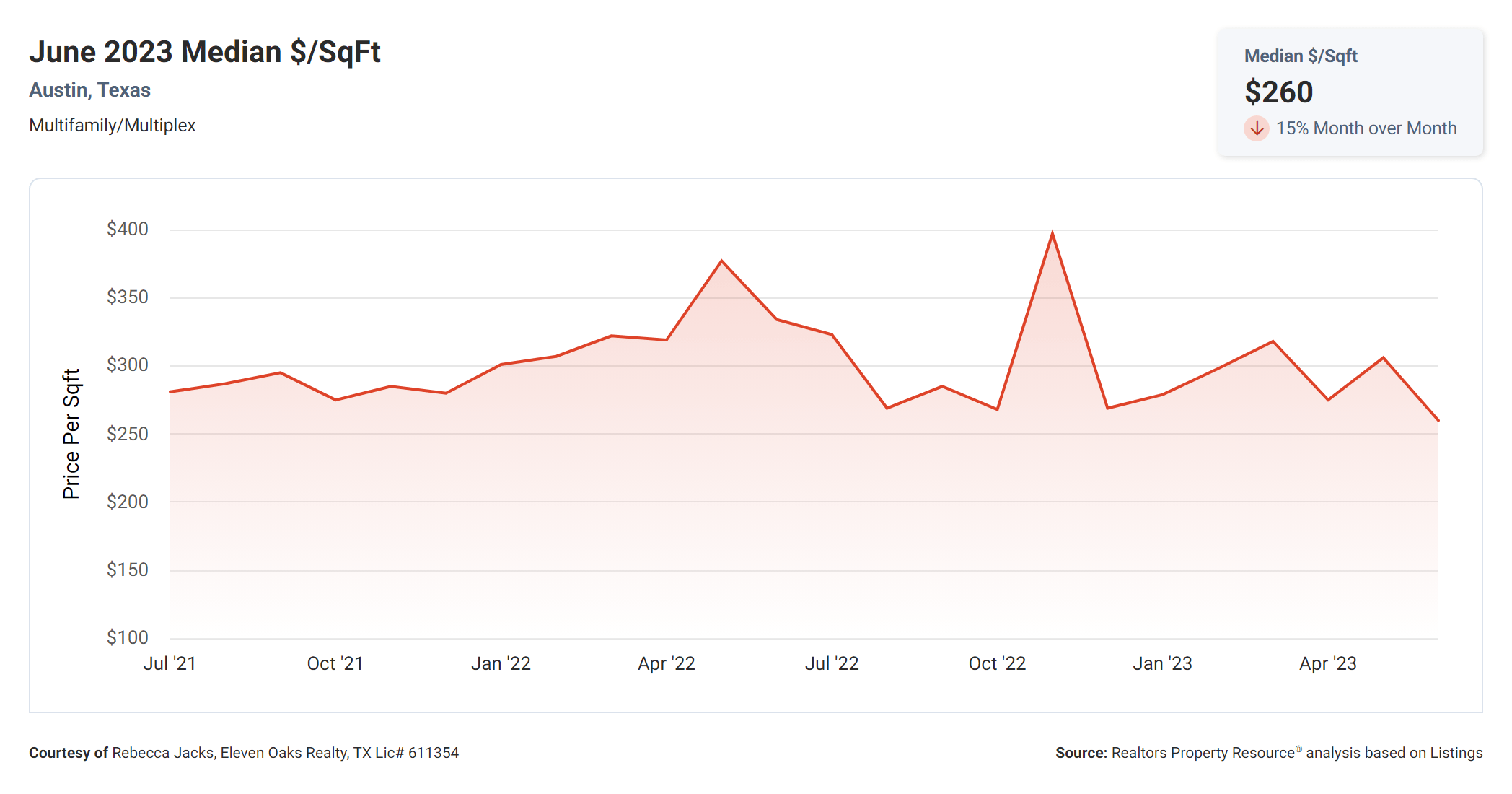Click the Apr '22 x-axis label
This screenshot has height=794, width=1512.
(666, 663)
